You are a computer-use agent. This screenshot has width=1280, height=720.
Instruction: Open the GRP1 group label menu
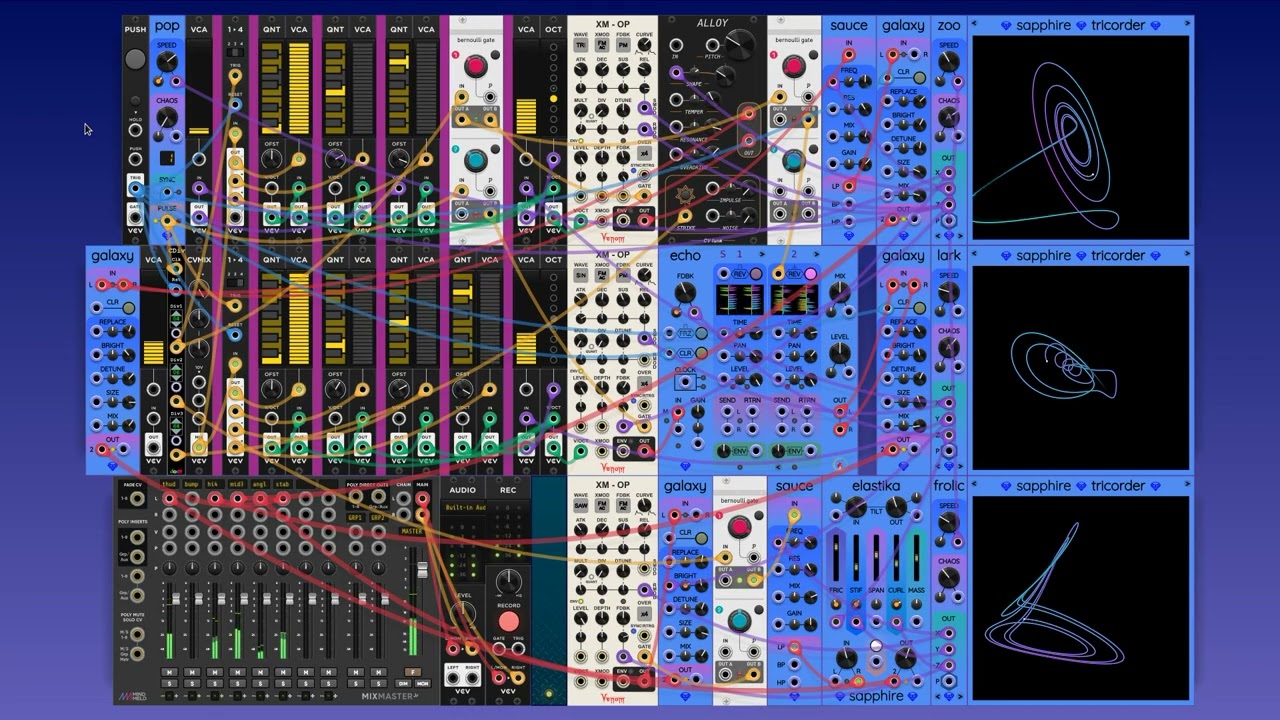[x=355, y=518]
